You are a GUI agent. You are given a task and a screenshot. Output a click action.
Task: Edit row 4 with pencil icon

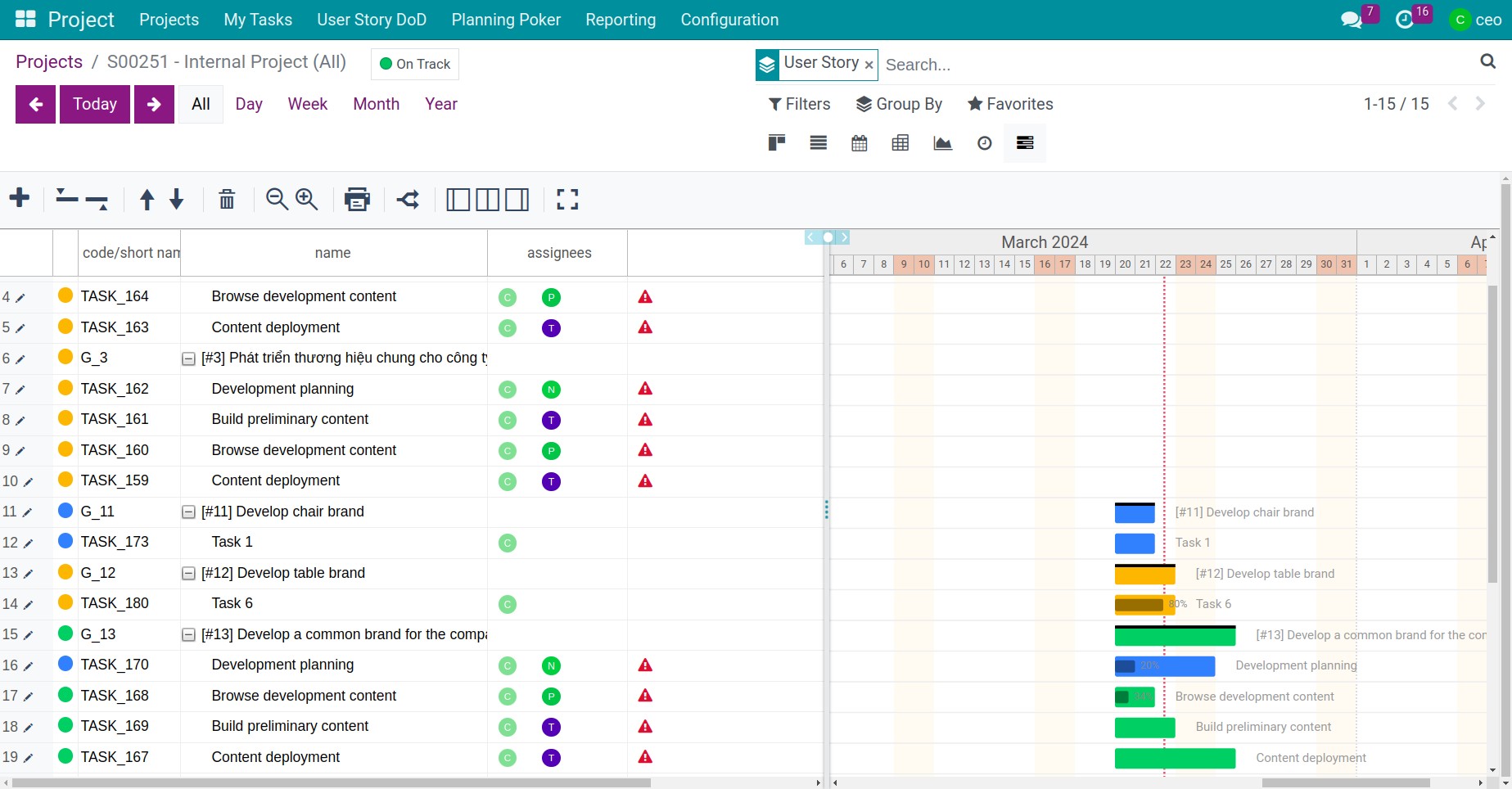20,298
